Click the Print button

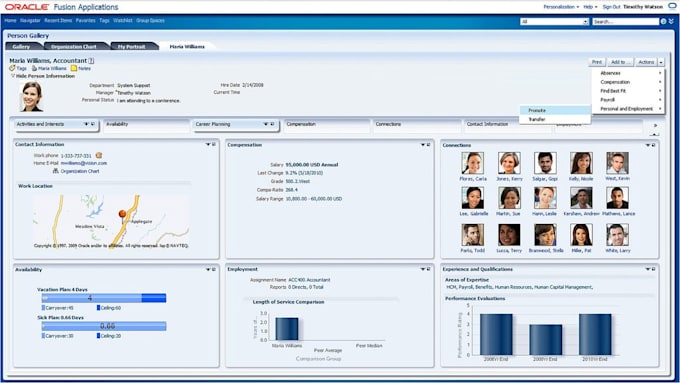coord(597,62)
